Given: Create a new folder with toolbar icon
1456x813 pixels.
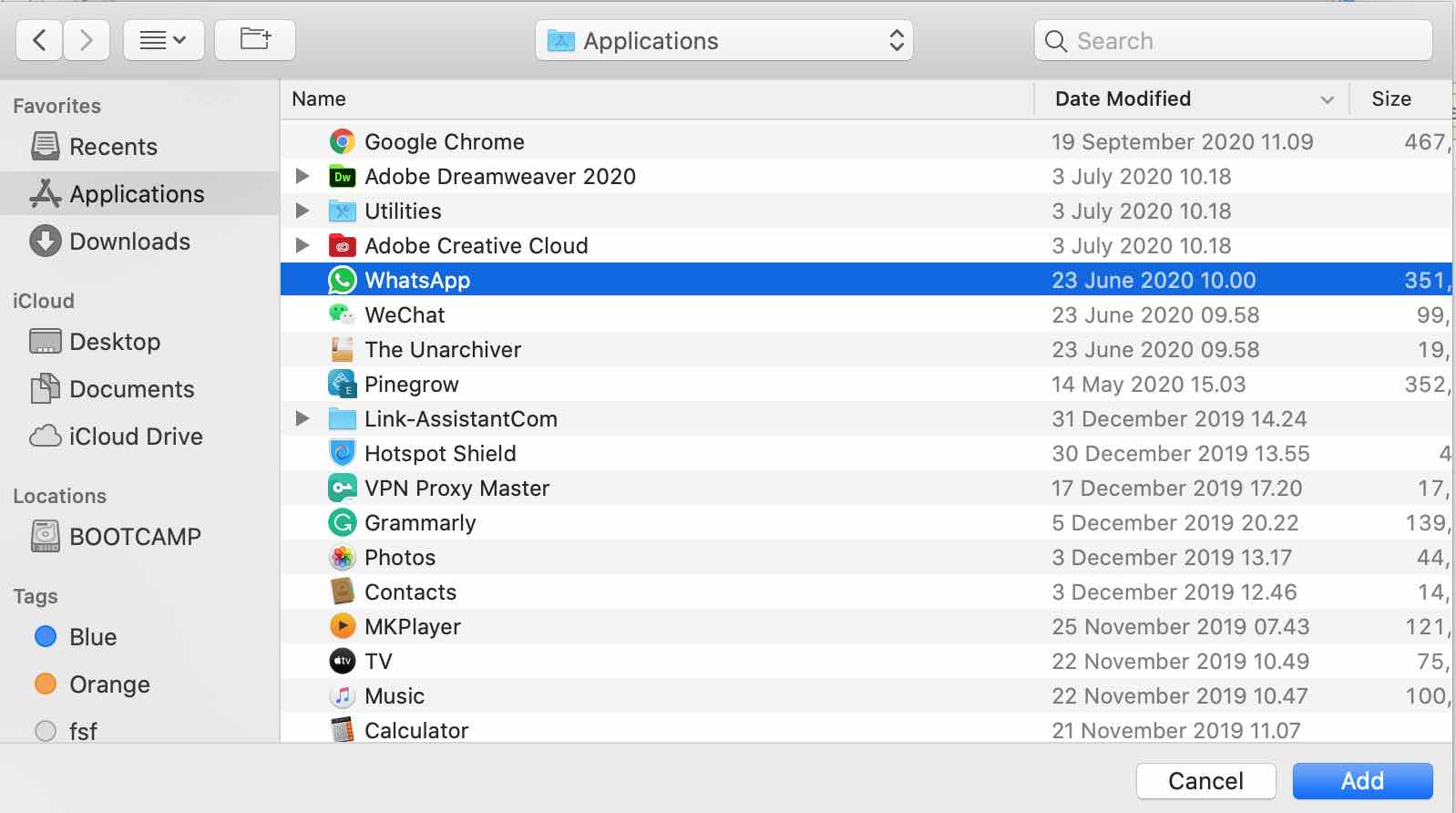Looking at the screenshot, I should [255, 40].
